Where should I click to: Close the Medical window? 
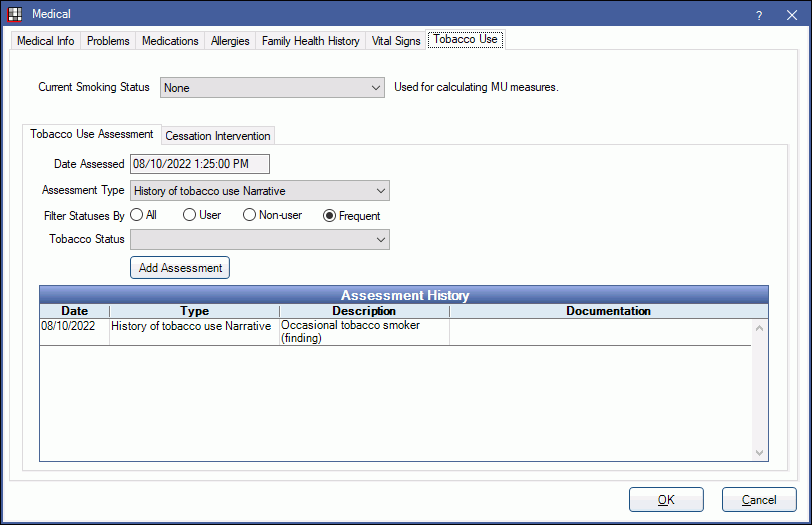(791, 14)
